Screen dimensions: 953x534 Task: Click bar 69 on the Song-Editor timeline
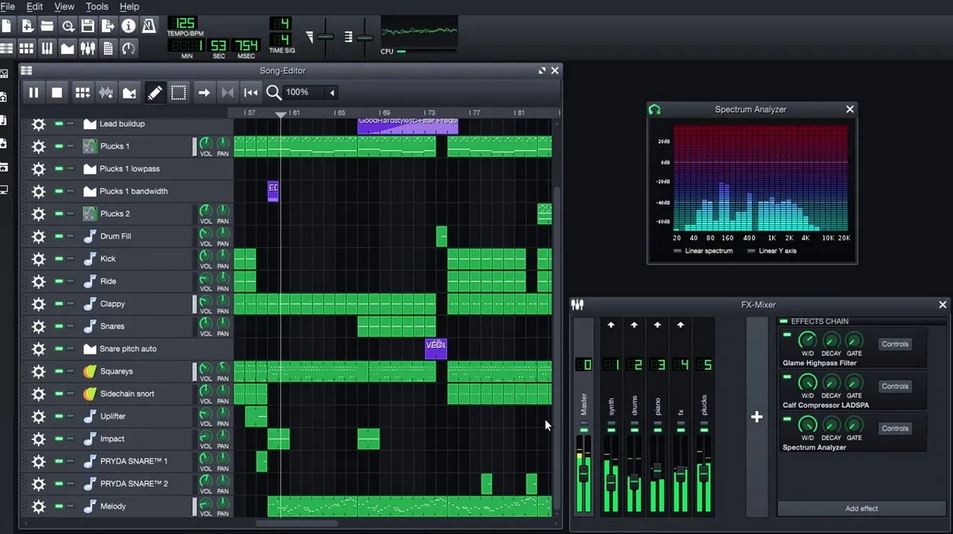[384, 113]
